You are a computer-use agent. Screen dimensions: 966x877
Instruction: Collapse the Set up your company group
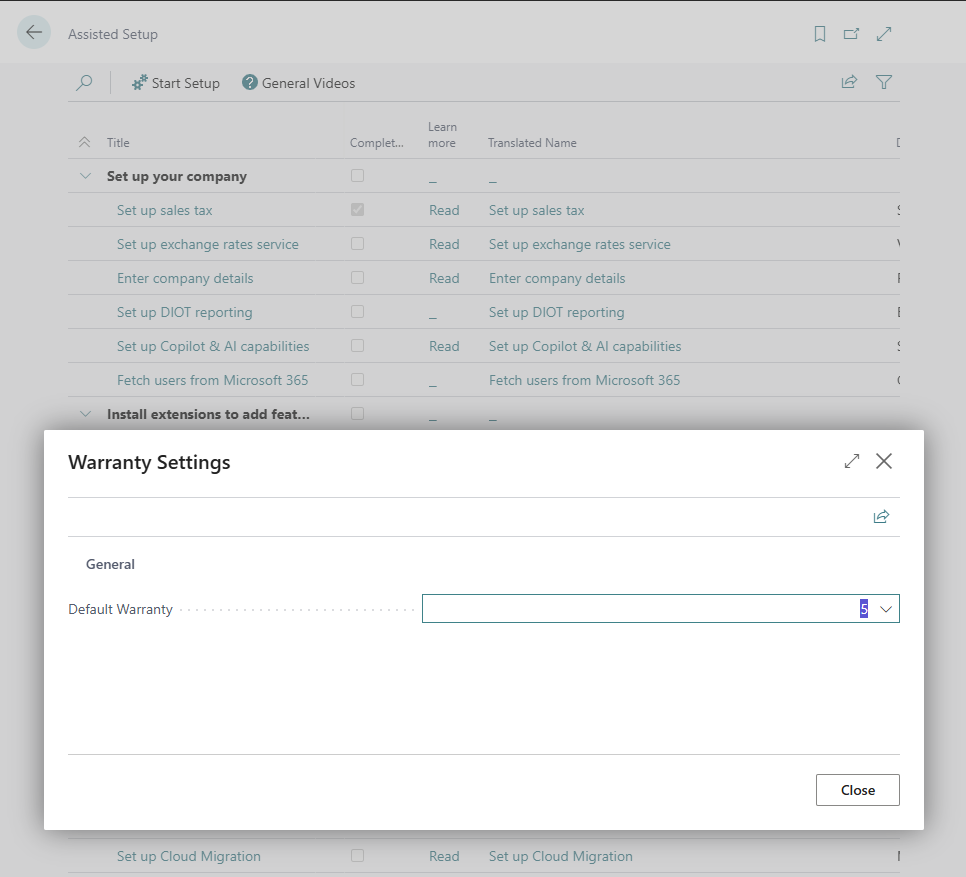coord(85,175)
